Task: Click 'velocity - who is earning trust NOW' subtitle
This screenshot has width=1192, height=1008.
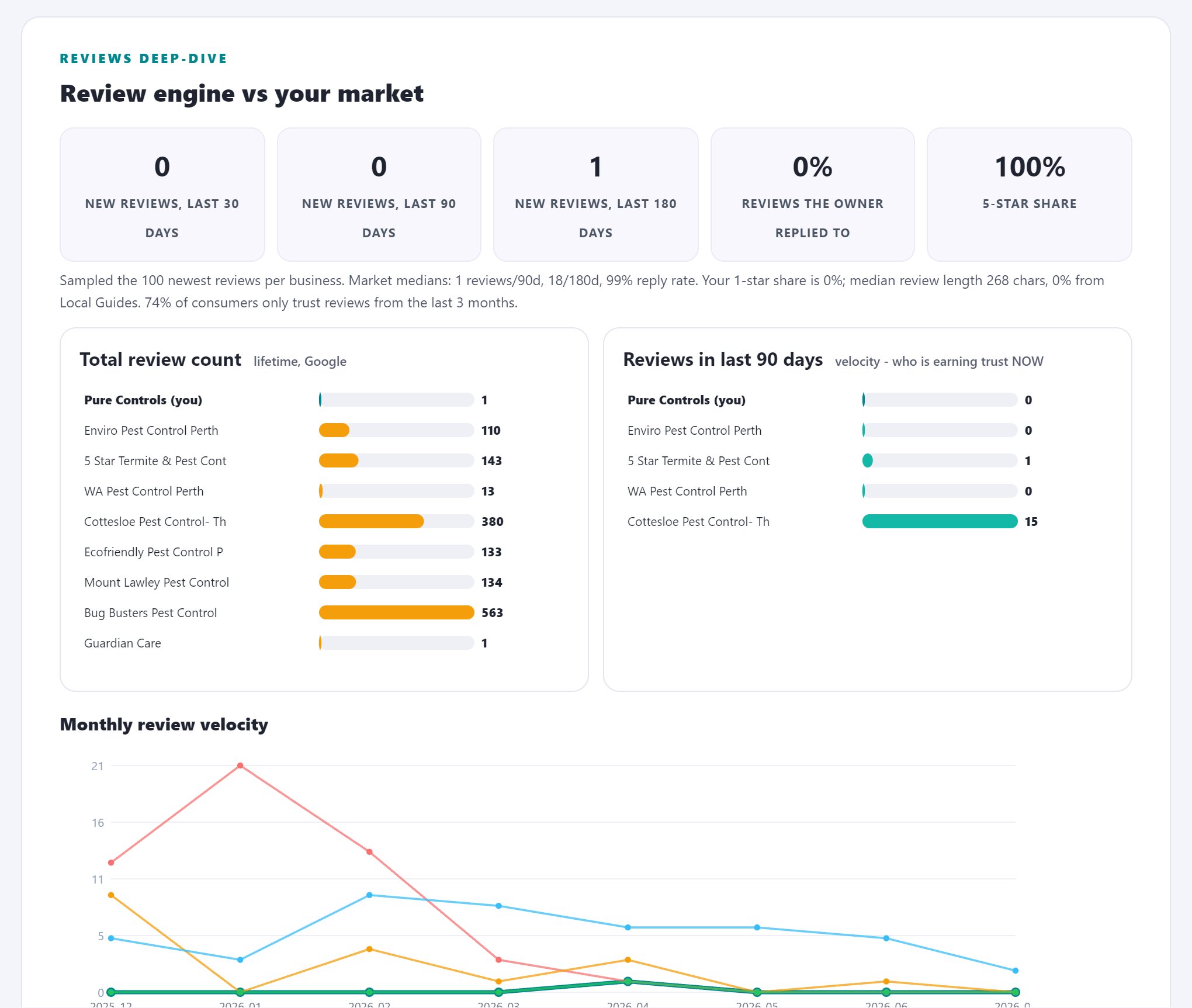Action: coord(939,362)
